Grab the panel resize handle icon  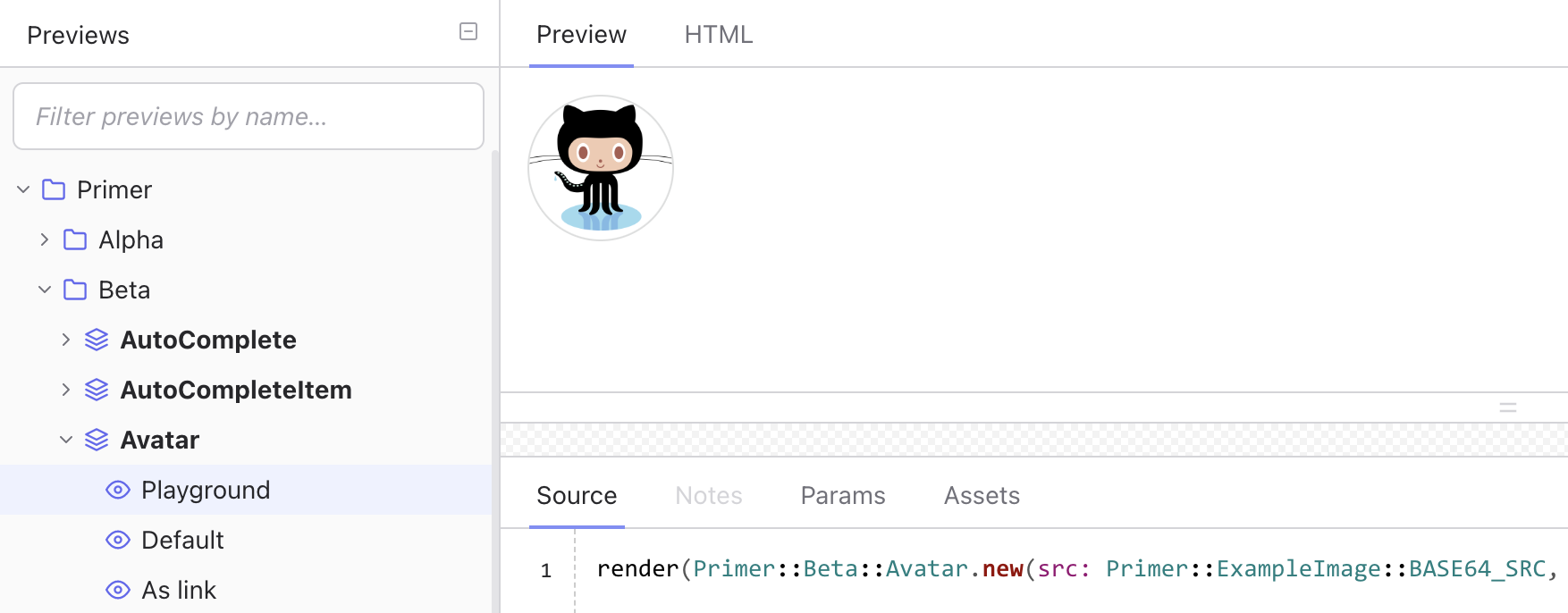[1508, 407]
